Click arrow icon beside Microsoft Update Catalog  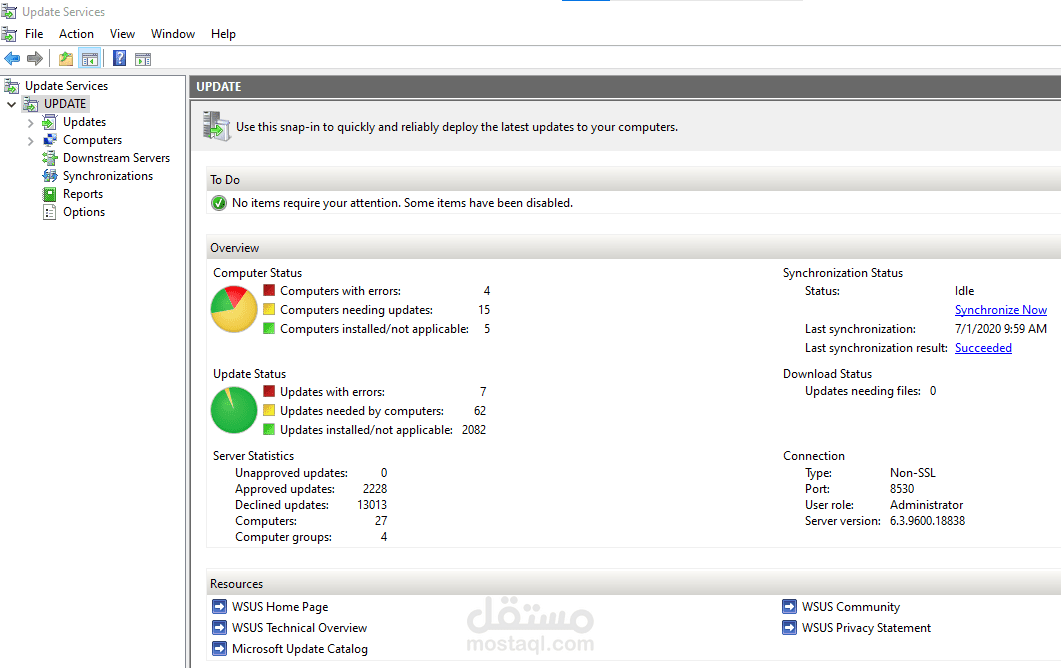pyautogui.click(x=219, y=648)
